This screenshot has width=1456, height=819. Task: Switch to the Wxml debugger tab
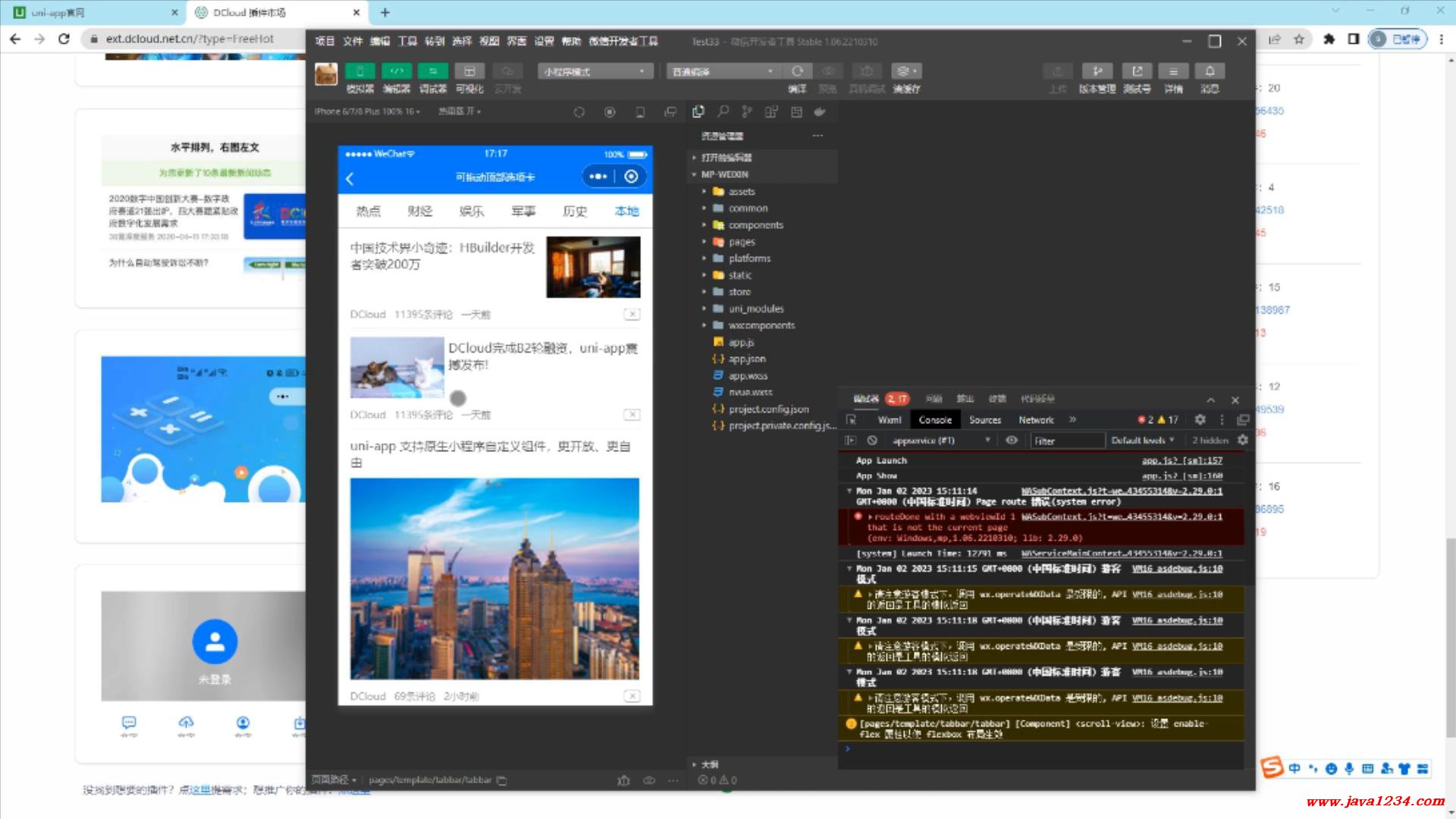click(890, 419)
